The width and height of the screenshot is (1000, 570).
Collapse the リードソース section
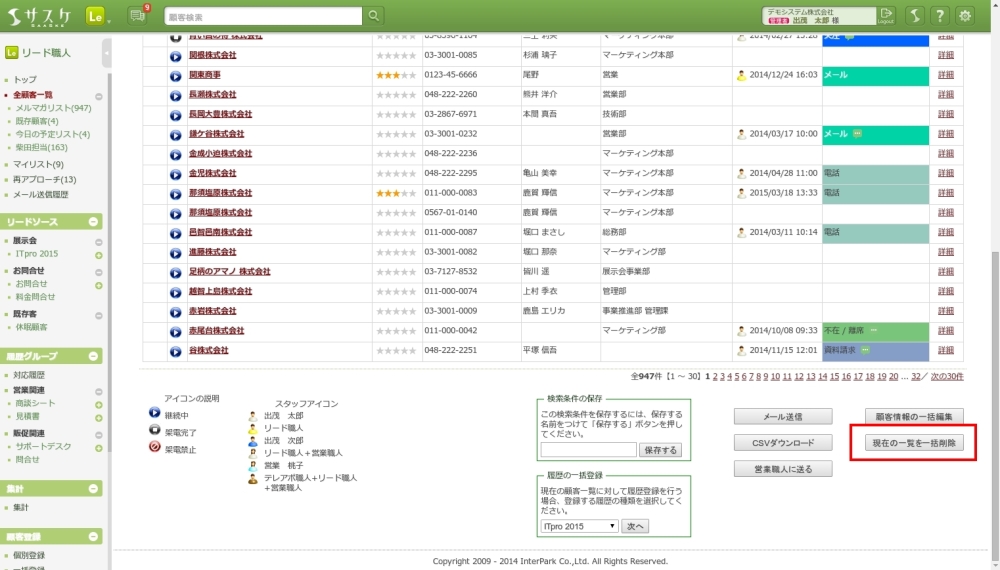[x=94, y=222]
